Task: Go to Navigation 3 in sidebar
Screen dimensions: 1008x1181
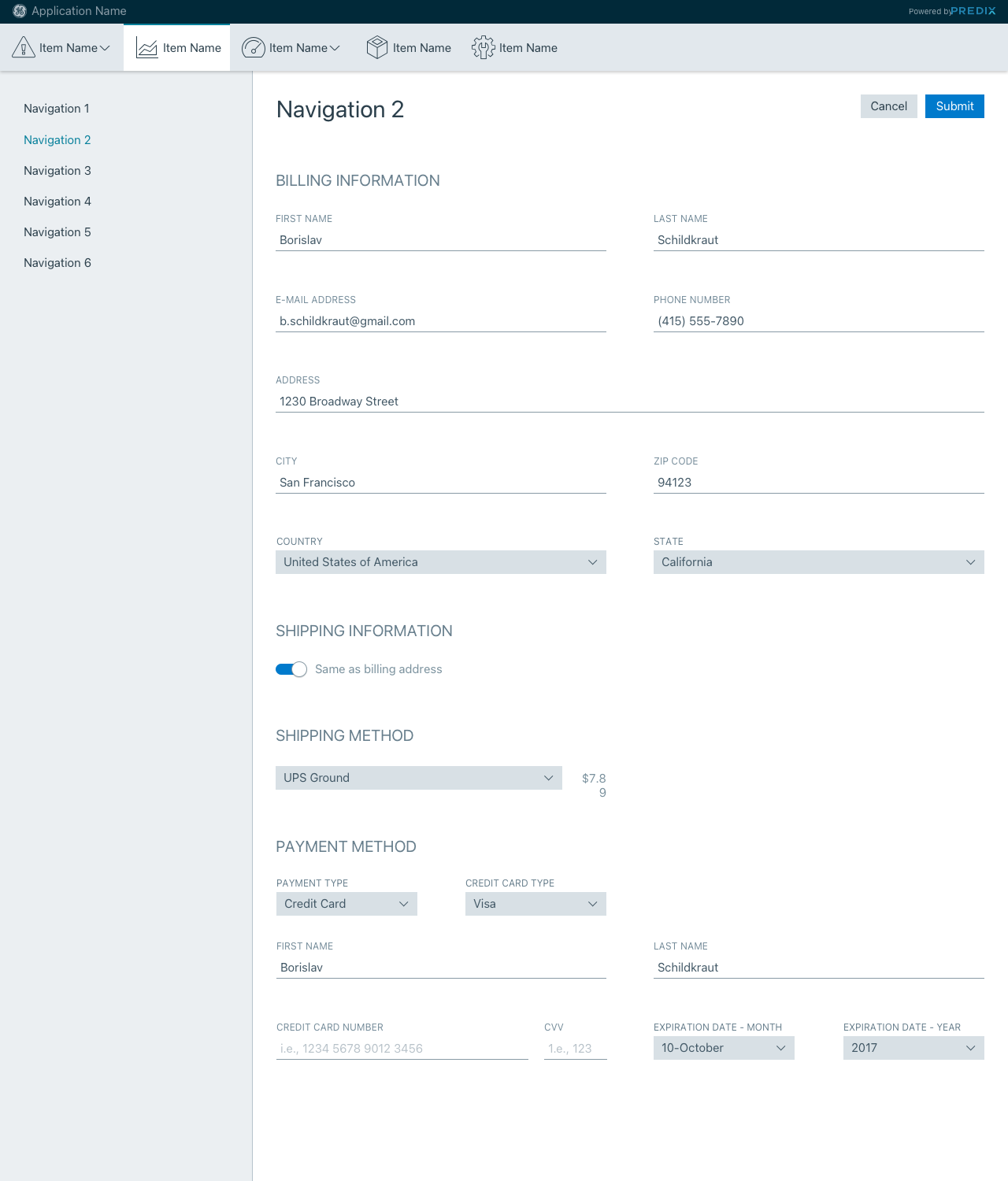Action: point(57,171)
